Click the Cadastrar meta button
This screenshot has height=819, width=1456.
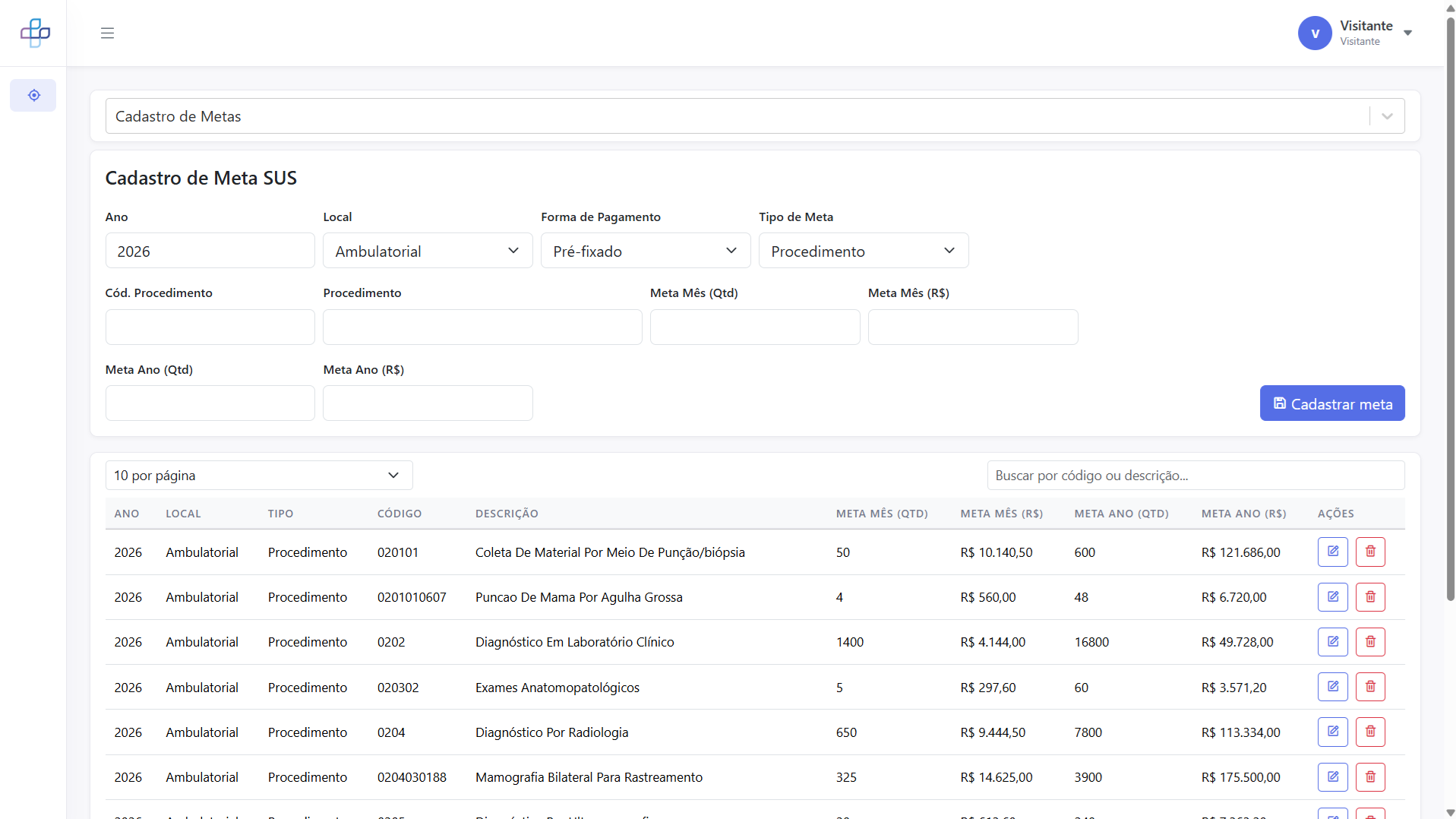(x=1332, y=403)
